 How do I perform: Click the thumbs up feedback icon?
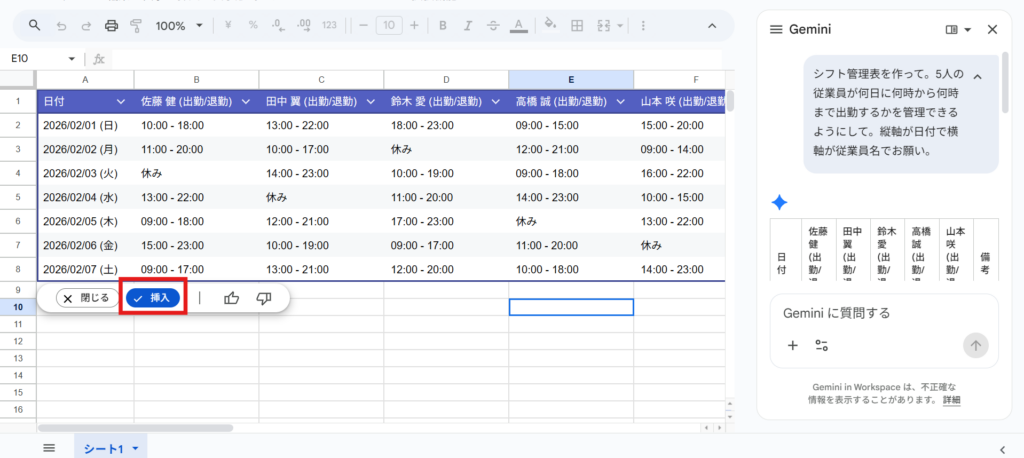click(232, 298)
